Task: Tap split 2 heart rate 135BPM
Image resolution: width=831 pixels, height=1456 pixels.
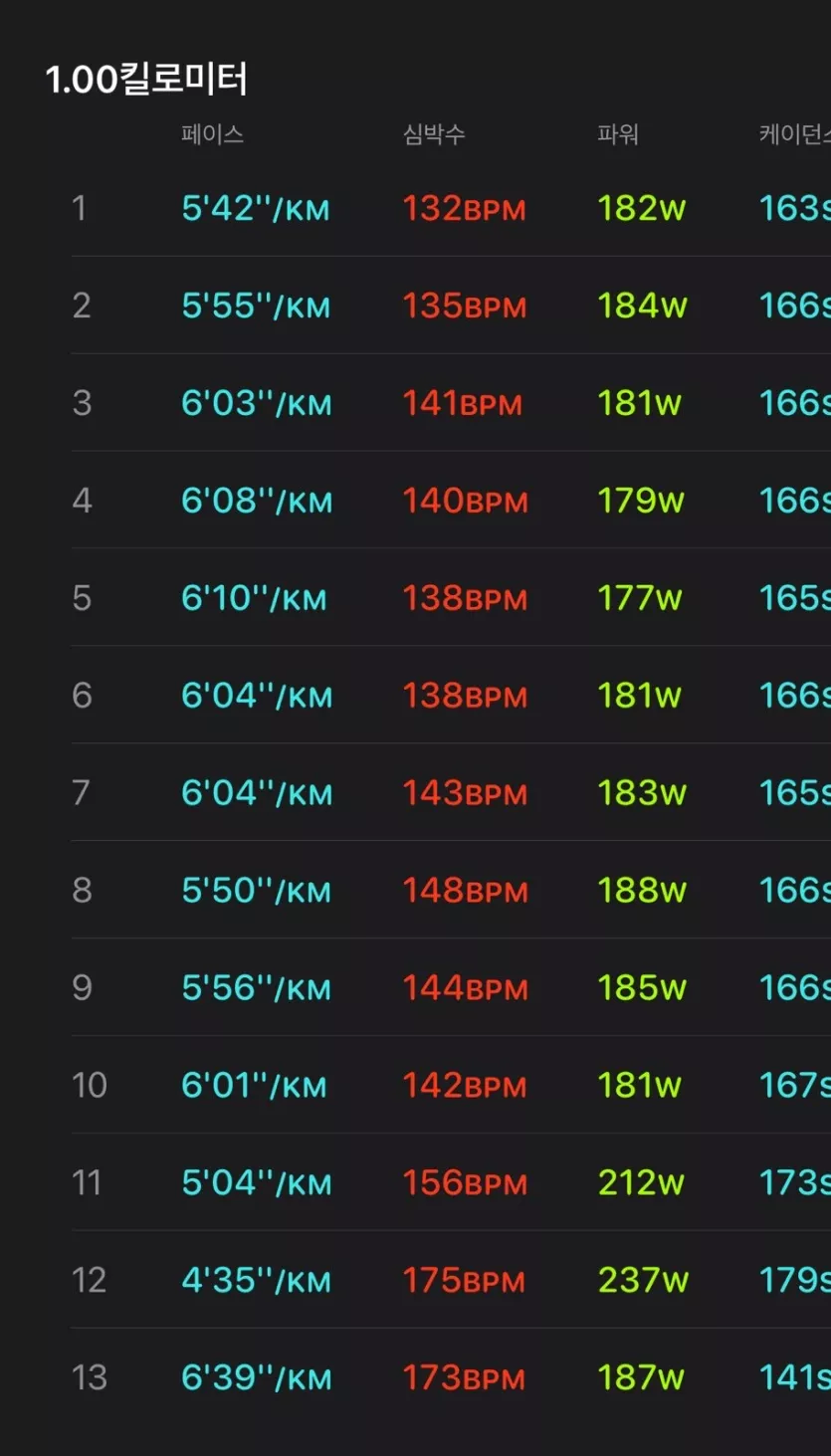Action: [464, 307]
